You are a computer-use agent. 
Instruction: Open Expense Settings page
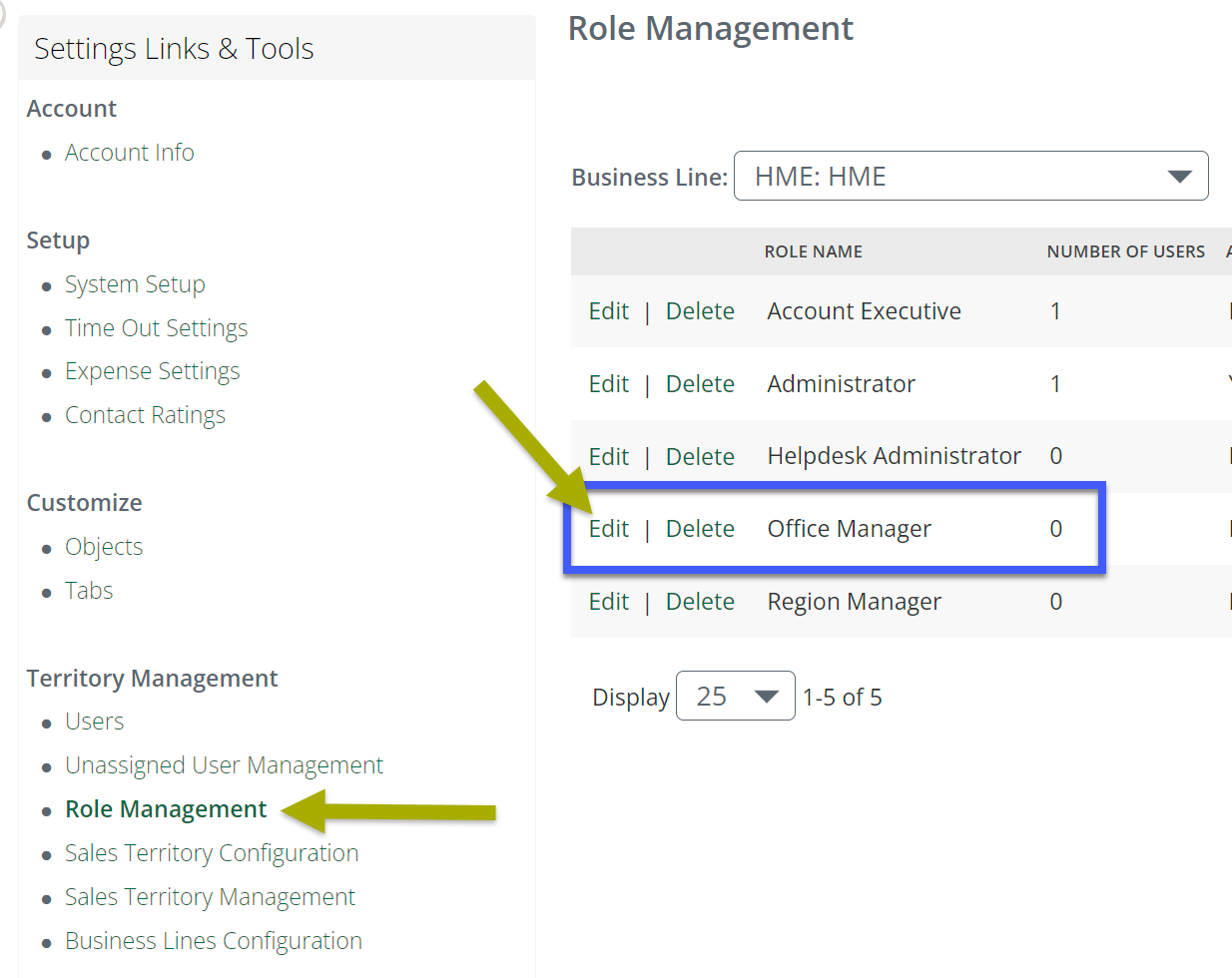point(152,371)
